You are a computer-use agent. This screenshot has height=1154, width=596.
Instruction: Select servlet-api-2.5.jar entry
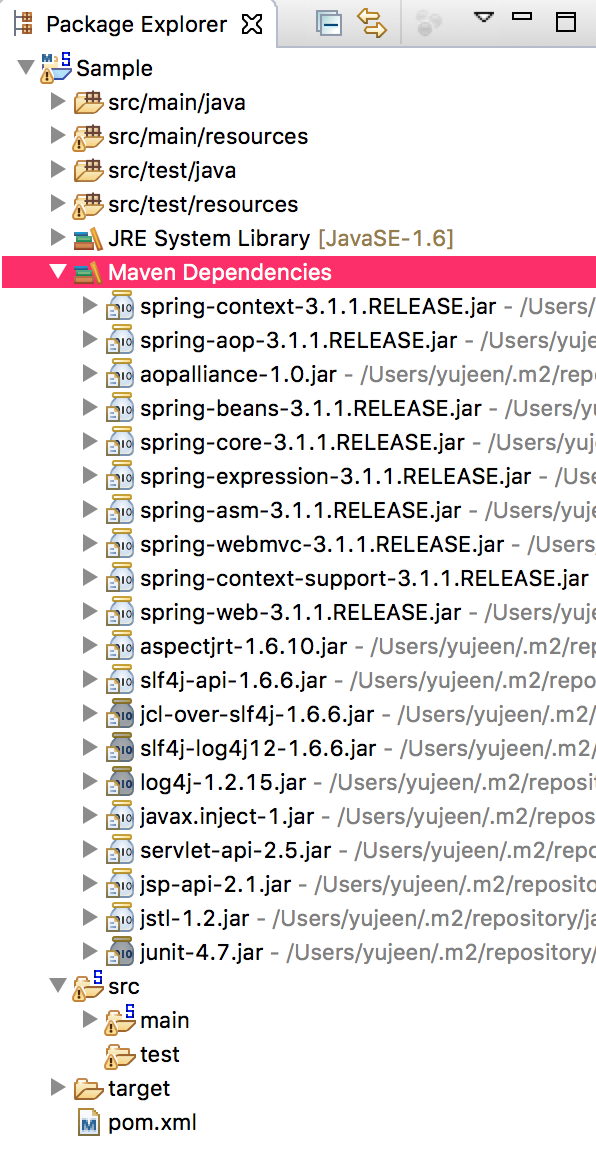coord(235,850)
